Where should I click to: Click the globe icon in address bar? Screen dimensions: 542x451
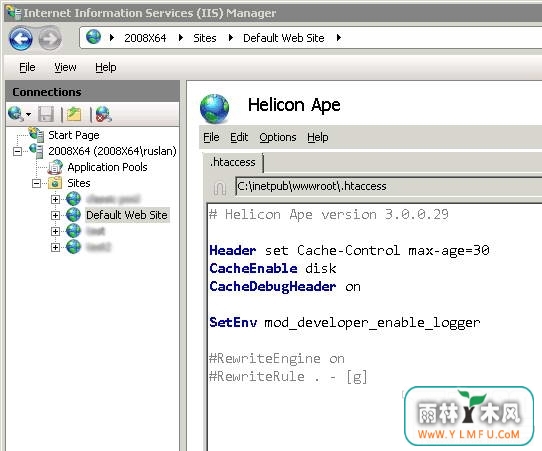(x=93, y=37)
